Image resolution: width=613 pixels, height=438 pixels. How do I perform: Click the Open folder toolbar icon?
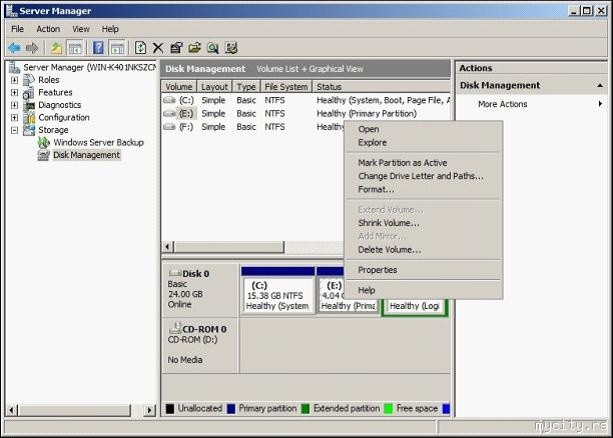click(x=194, y=48)
